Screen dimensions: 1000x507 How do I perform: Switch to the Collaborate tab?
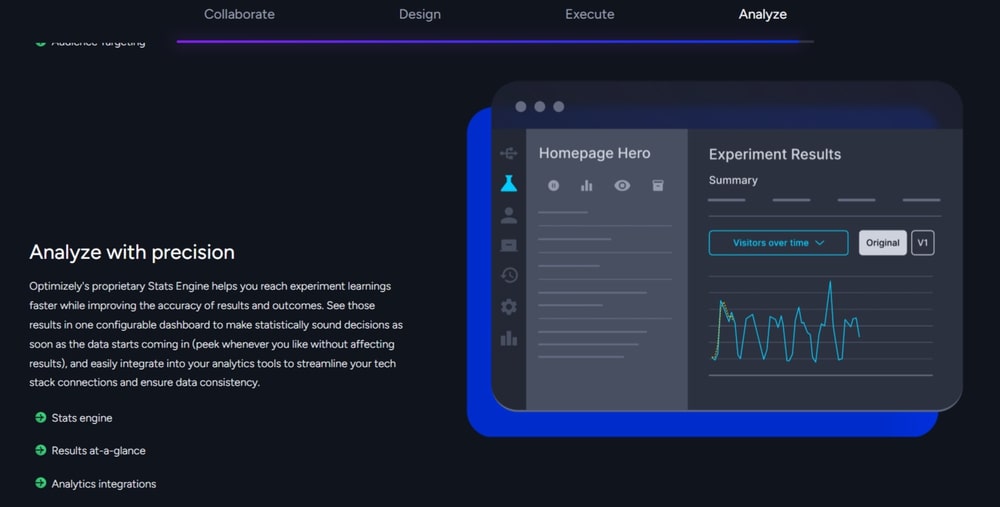pyautogui.click(x=239, y=14)
